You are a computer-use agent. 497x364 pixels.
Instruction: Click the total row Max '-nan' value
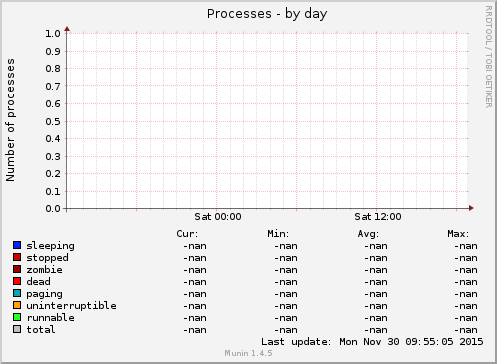(466, 330)
